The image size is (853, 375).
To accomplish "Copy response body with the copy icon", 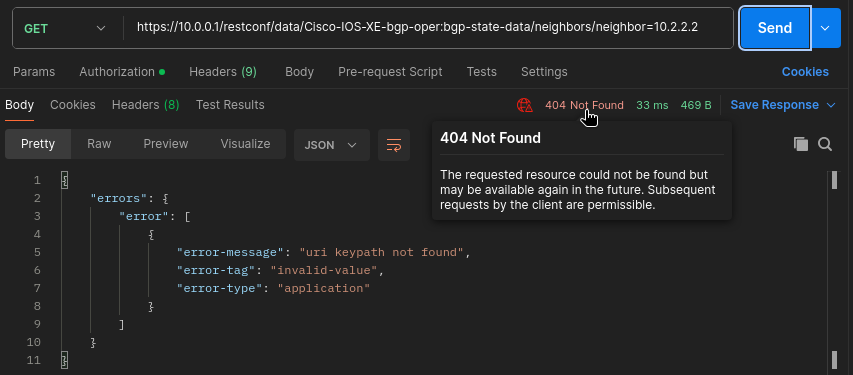I will pos(800,144).
